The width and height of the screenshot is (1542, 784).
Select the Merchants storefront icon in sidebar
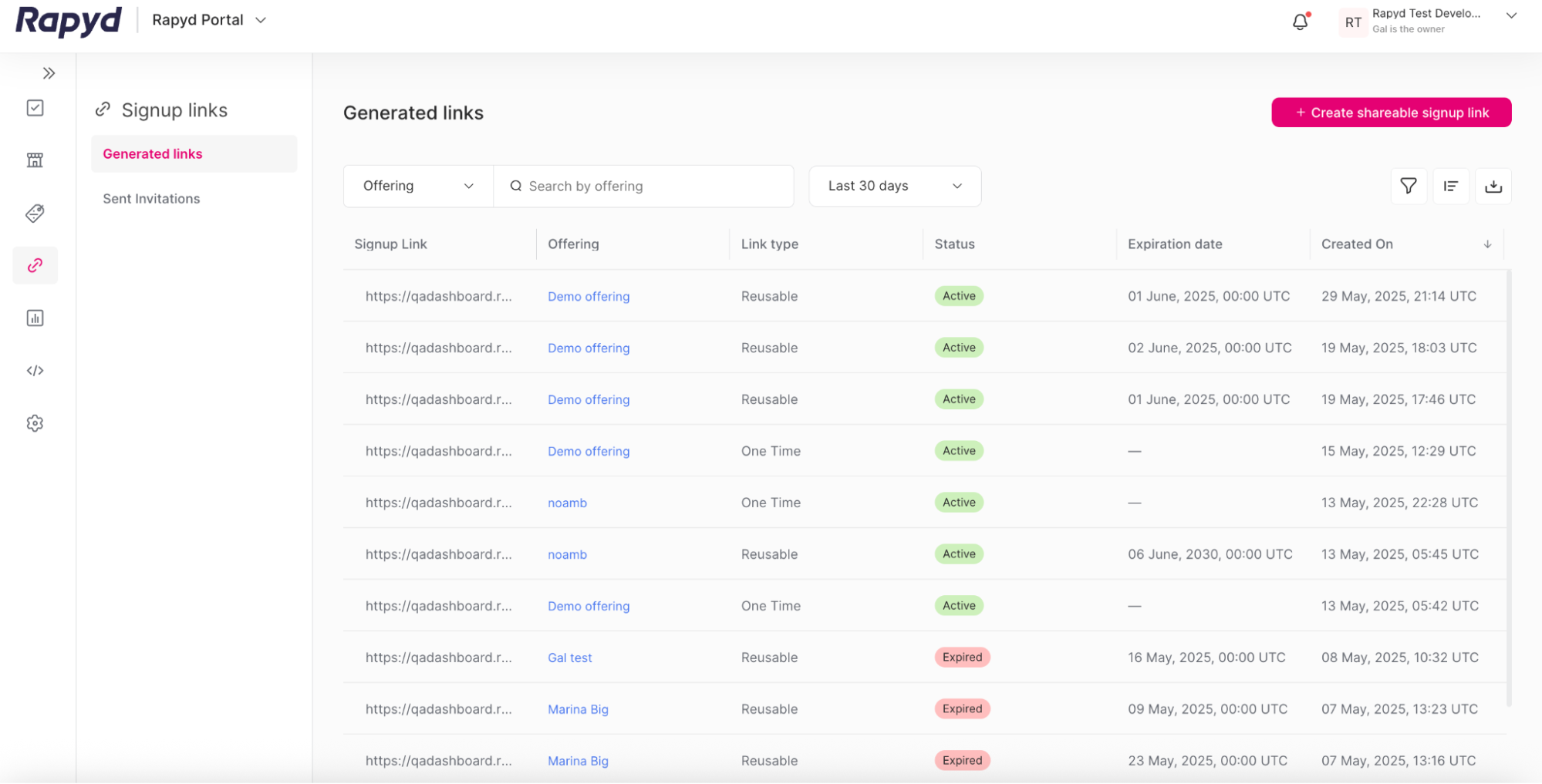pyautogui.click(x=35, y=160)
